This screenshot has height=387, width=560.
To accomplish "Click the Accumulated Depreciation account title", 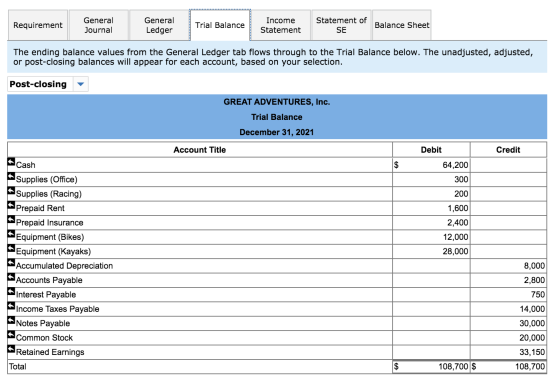I will [x=64, y=266].
